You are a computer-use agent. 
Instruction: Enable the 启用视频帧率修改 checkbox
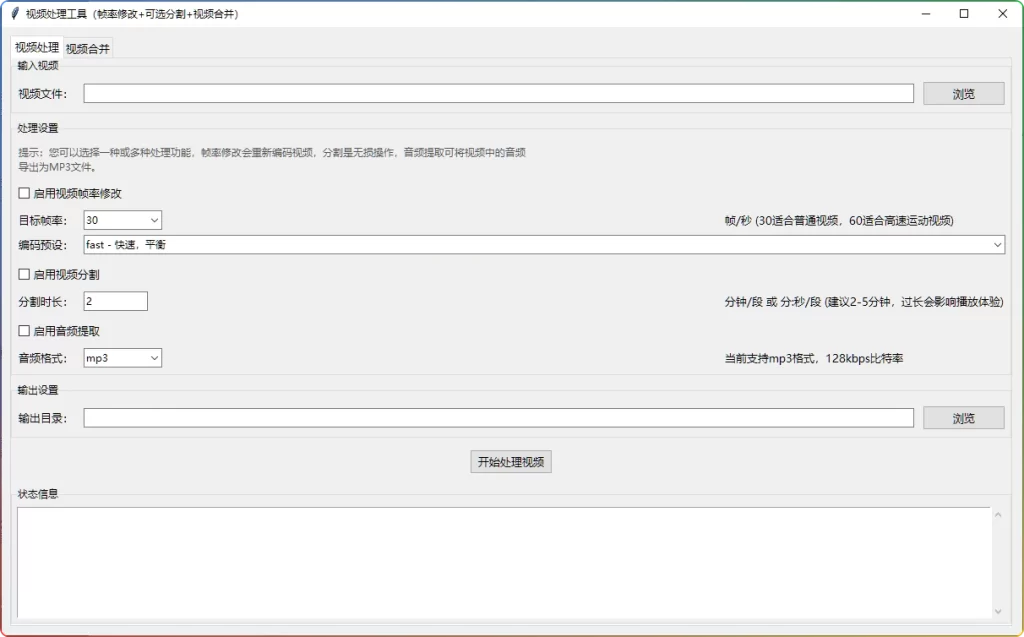23,193
